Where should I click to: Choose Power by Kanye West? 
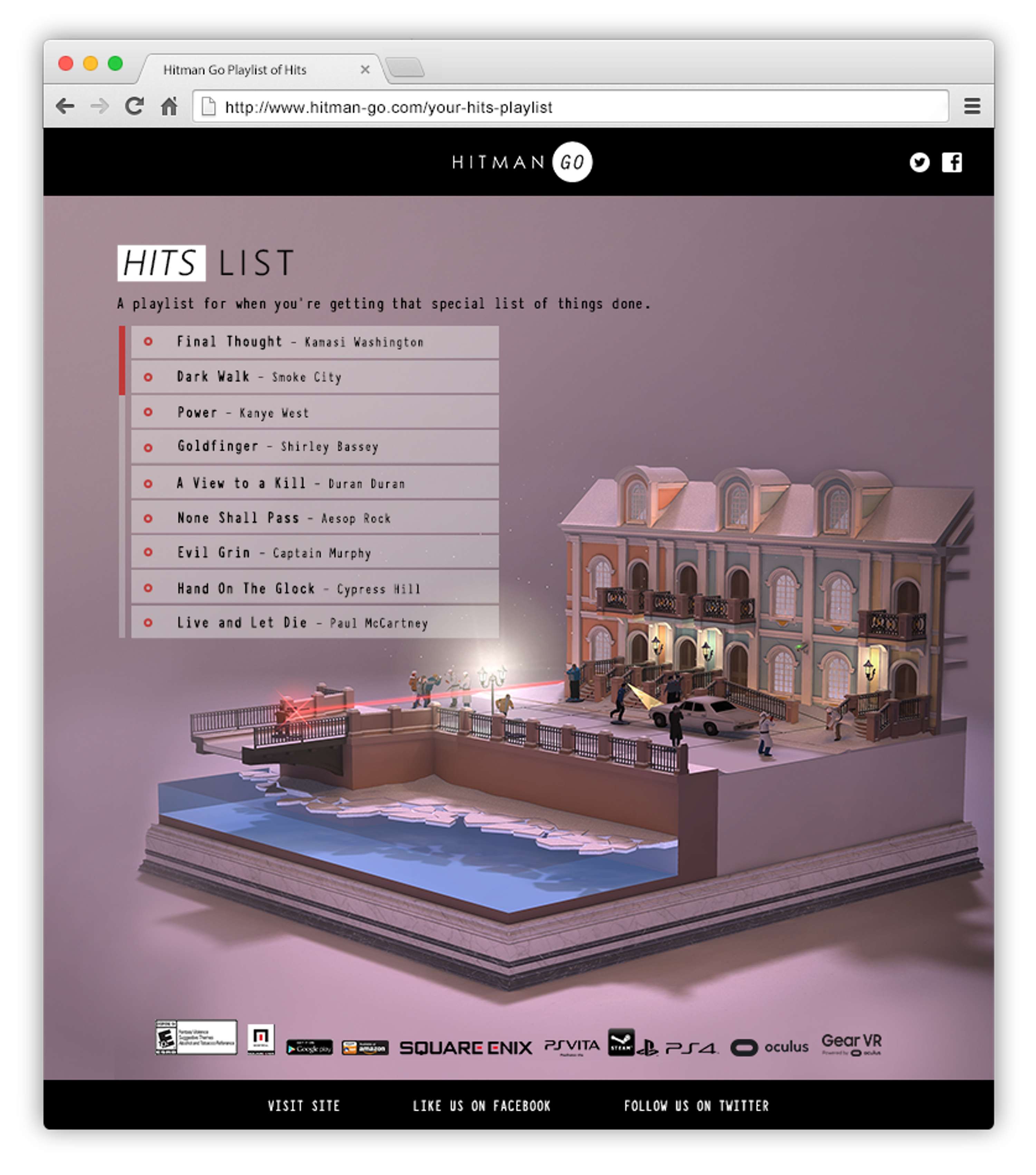pos(315,412)
